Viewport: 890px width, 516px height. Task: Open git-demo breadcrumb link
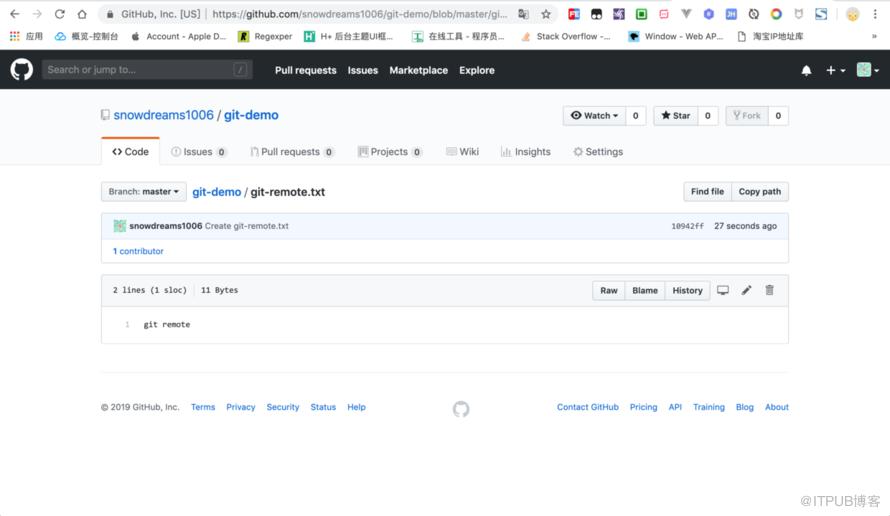[x=216, y=192]
